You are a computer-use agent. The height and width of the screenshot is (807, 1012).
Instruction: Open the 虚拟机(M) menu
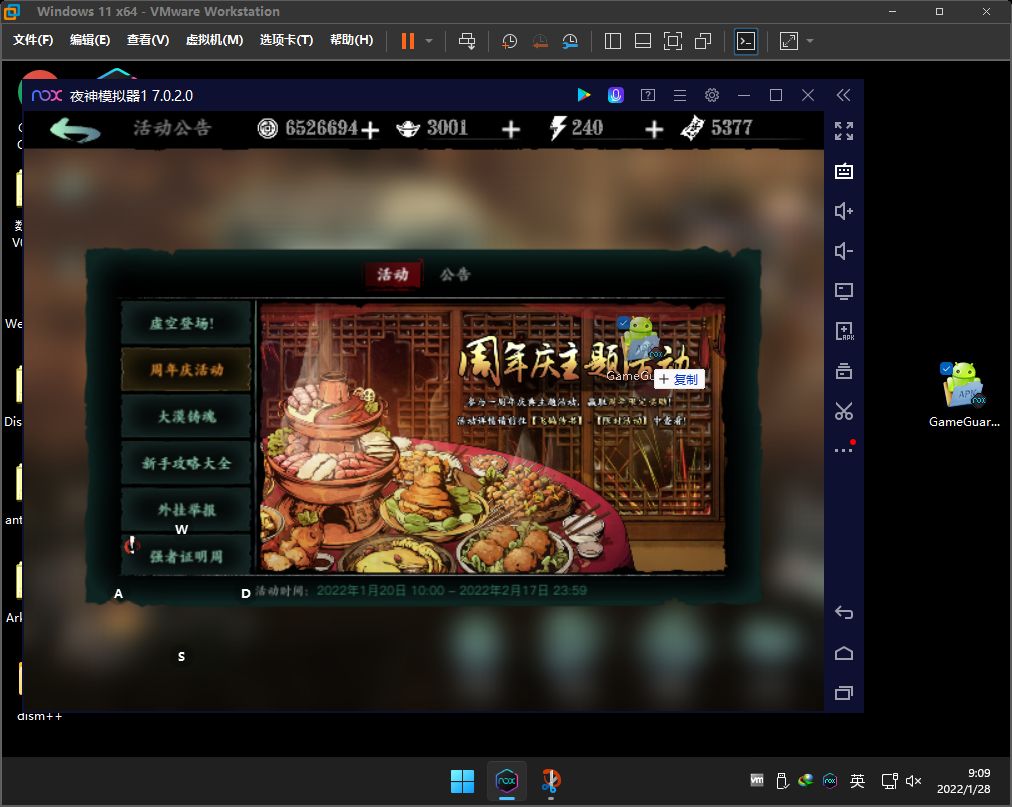pyautogui.click(x=214, y=40)
